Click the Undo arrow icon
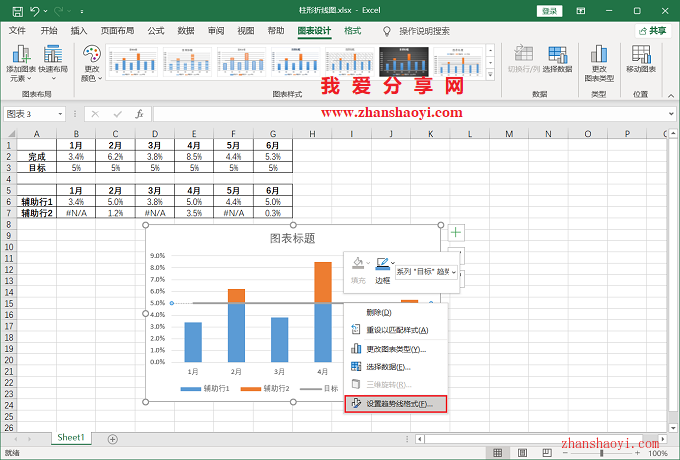 point(35,11)
